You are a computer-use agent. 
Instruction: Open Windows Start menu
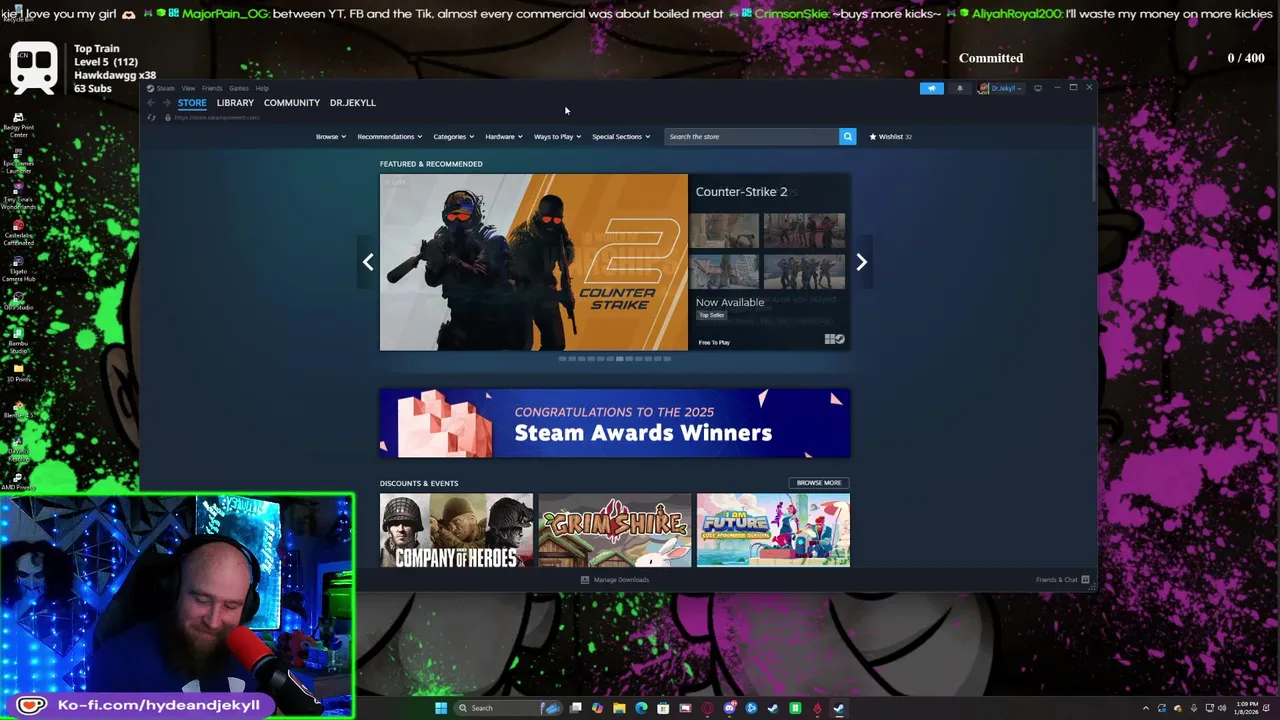click(x=441, y=708)
